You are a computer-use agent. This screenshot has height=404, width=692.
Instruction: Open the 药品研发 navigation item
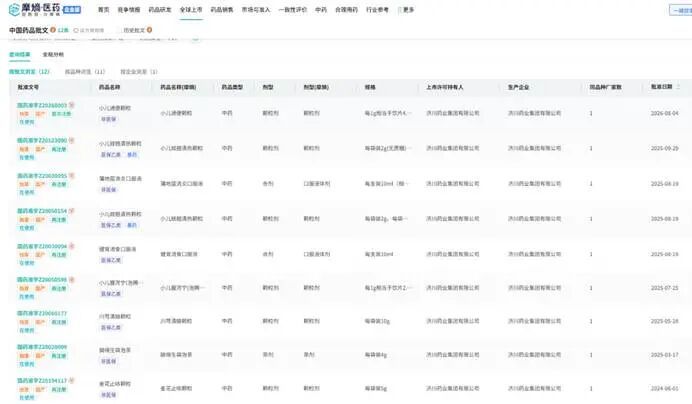tap(160, 10)
